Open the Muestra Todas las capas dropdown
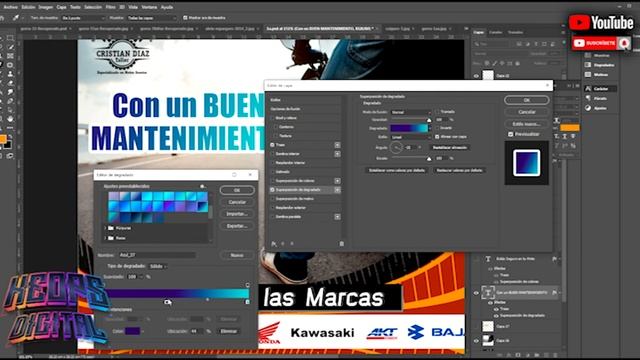The image size is (640, 360). (x=152, y=18)
